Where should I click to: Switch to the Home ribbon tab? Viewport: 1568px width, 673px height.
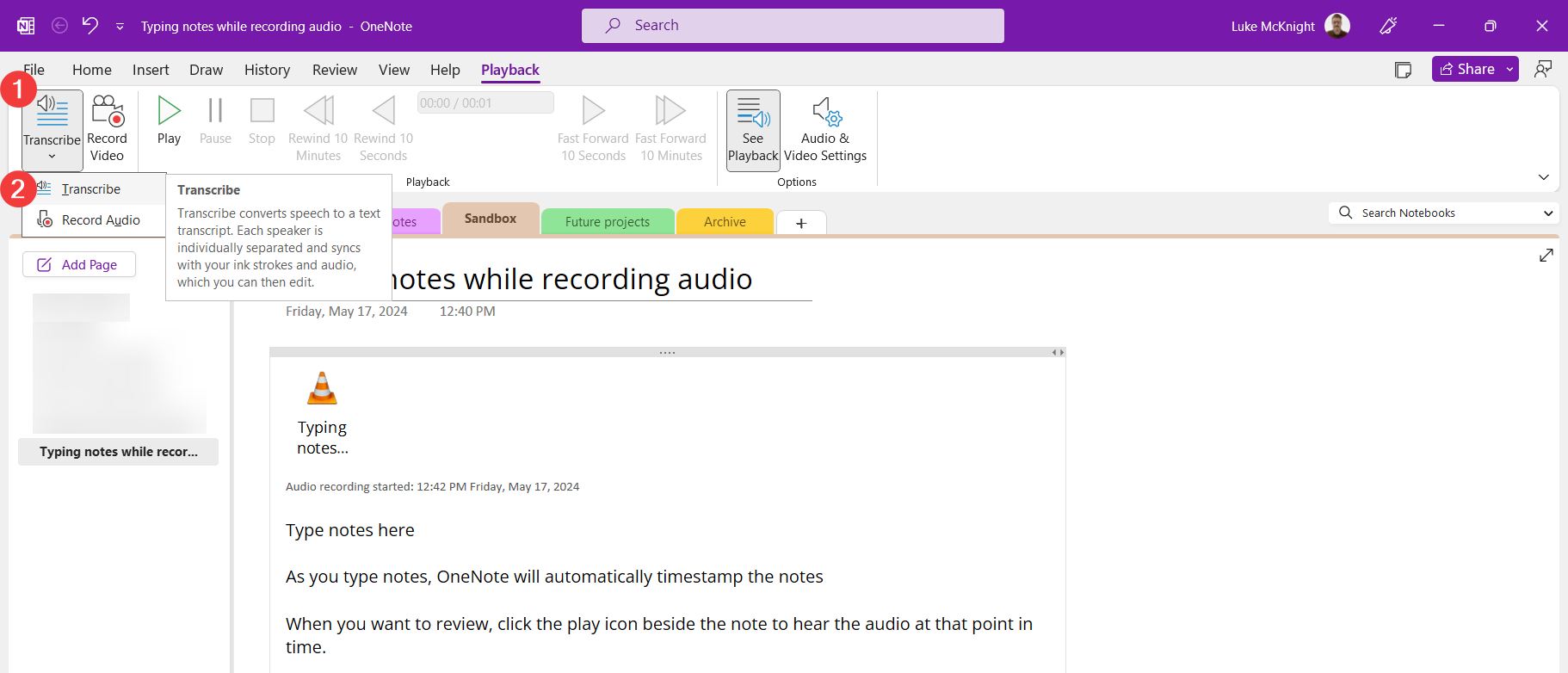tap(92, 70)
